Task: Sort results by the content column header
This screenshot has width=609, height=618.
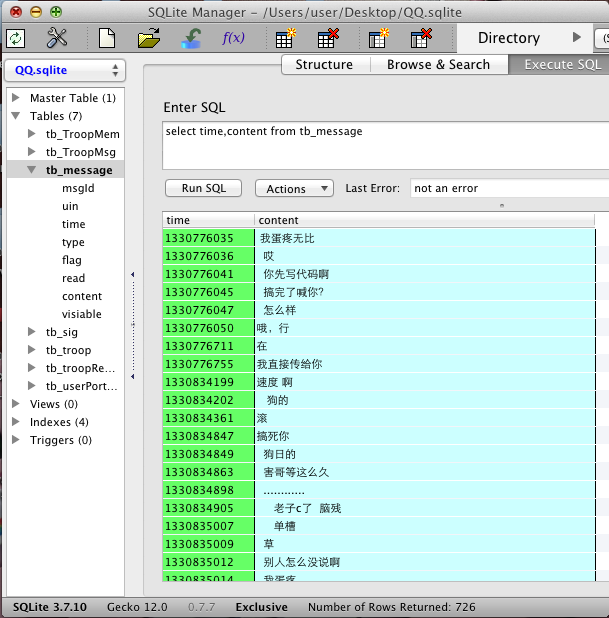Action: [x=425, y=220]
